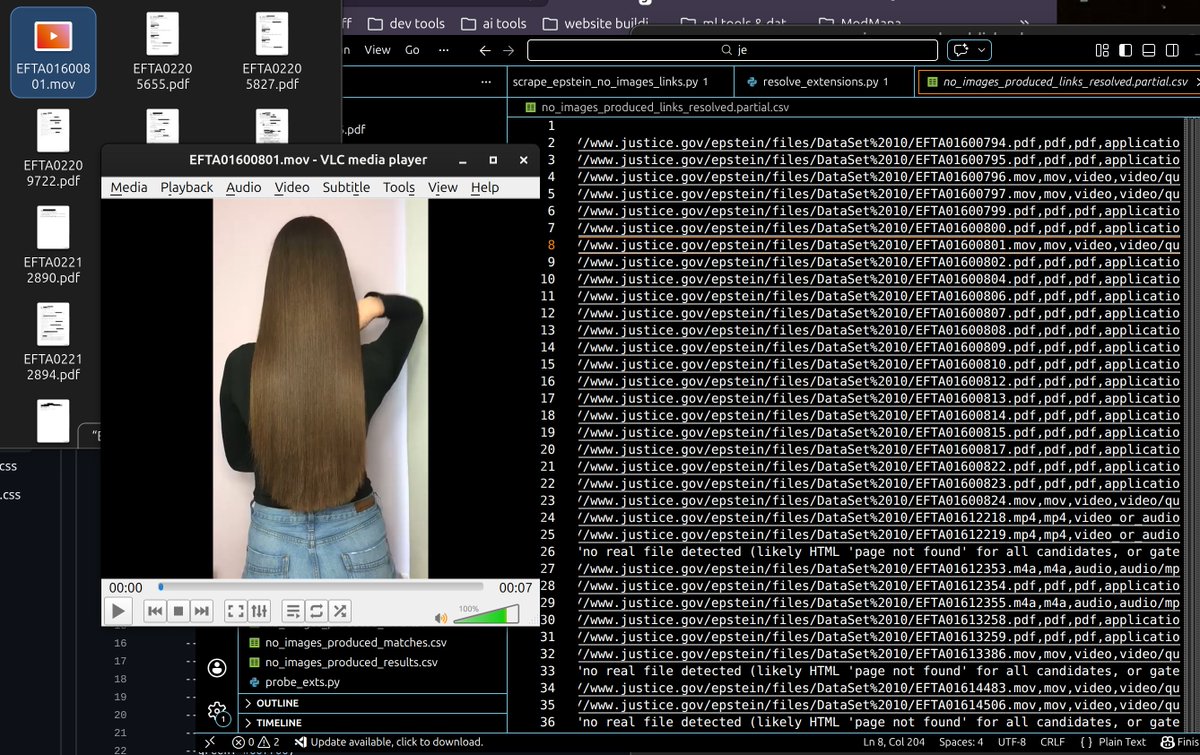Change indentation via Spaces: 4
The width and height of the screenshot is (1200, 755).
[x=961, y=743]
